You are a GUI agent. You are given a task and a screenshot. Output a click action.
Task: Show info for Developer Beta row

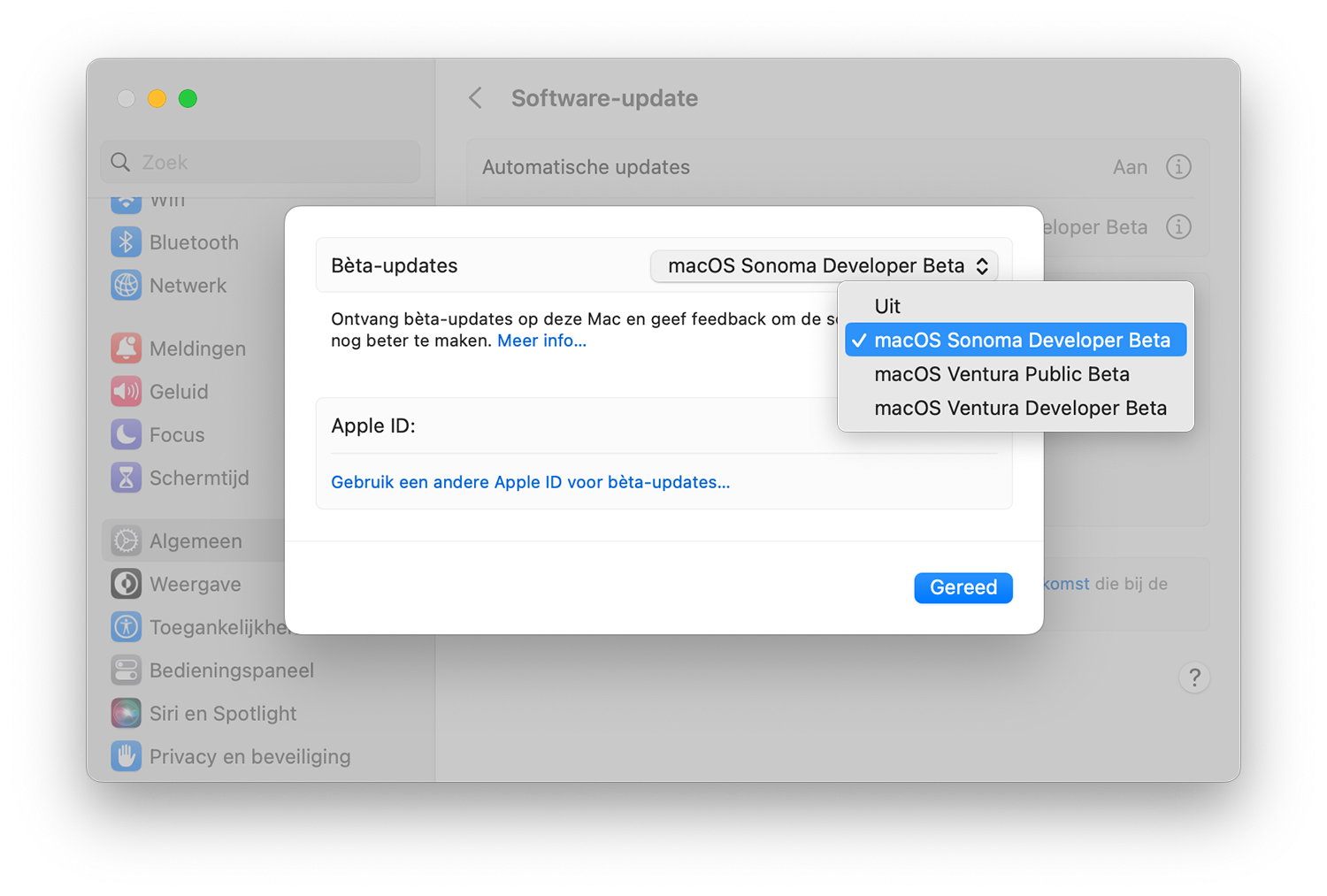point(1178,226)
